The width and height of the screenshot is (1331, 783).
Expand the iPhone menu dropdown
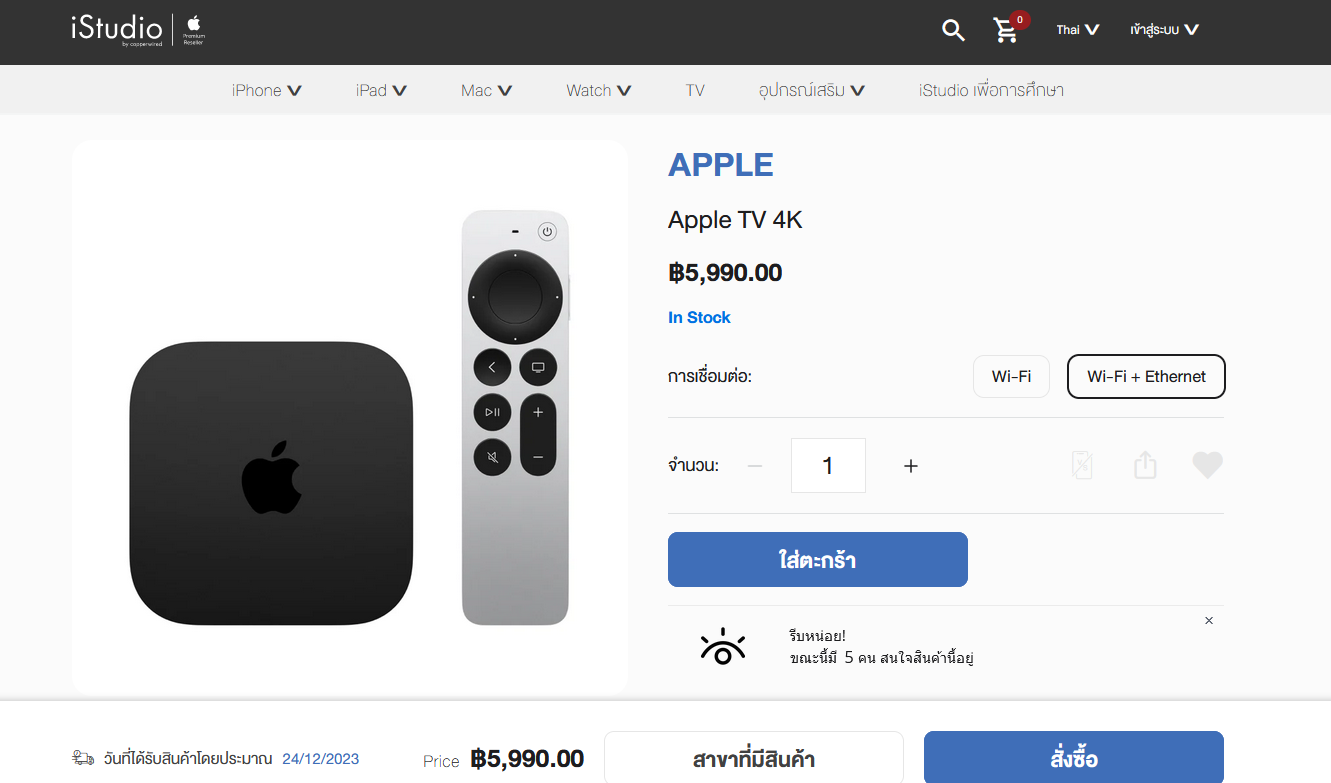267,90
